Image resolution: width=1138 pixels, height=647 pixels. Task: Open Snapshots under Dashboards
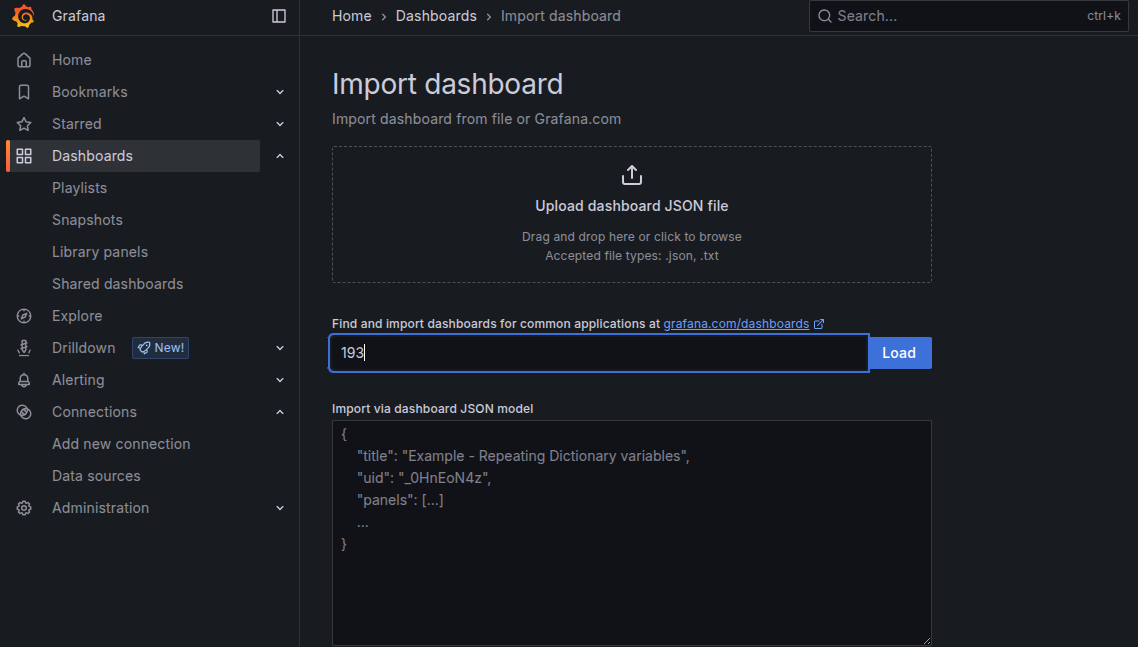(x=87, y=220)
